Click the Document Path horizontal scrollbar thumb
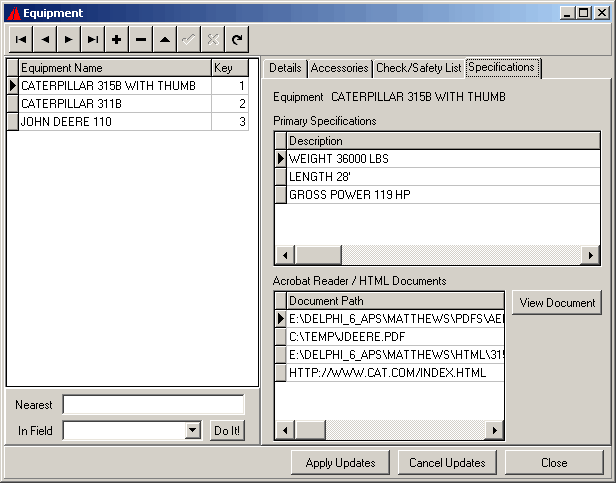The height and width of the screenshot is (483, 616). tap(310, 430)
